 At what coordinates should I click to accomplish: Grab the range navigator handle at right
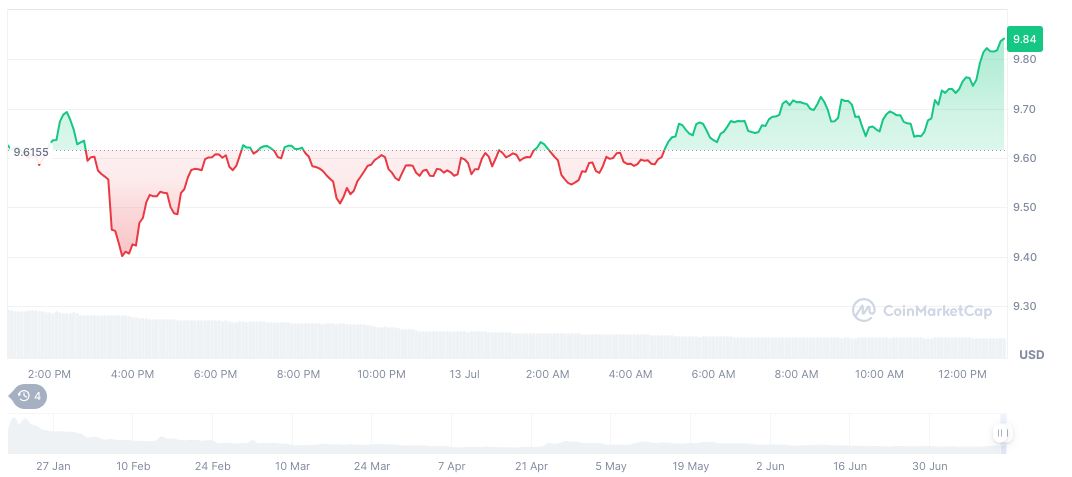[x=1002, y=433]
